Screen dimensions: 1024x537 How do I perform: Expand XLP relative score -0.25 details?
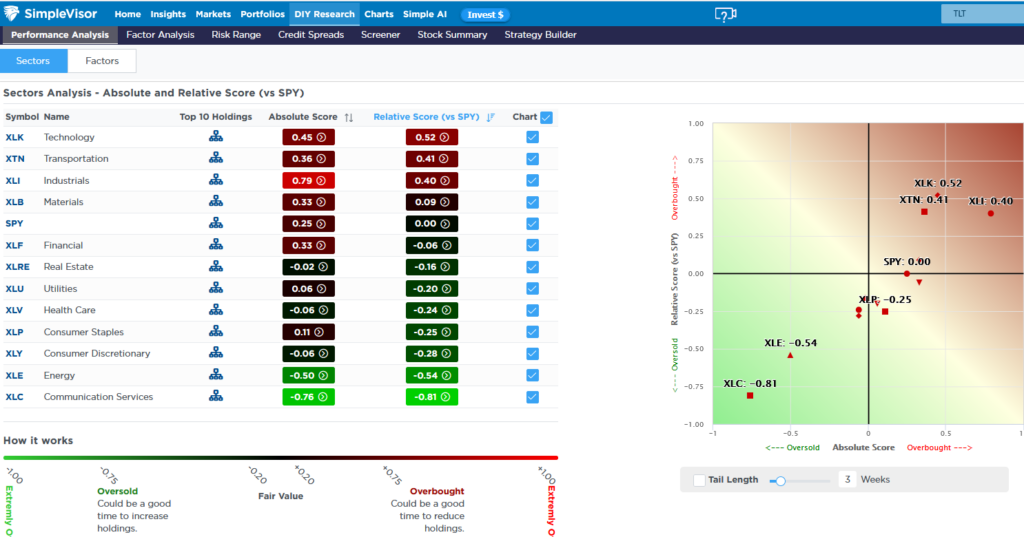click(432, 332)
